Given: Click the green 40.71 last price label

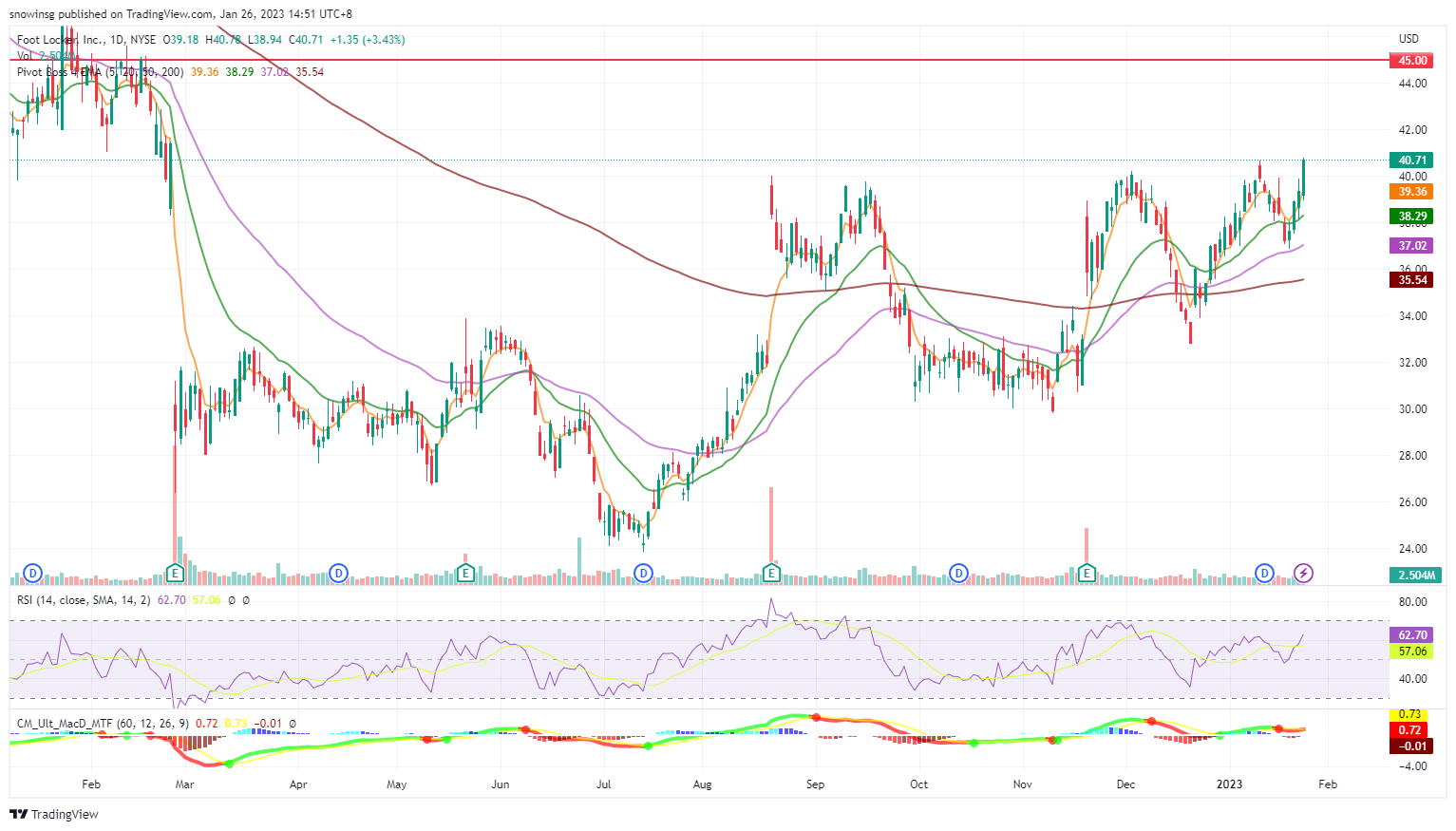Looking at the screenshot, I should (x=1411, y=161).
